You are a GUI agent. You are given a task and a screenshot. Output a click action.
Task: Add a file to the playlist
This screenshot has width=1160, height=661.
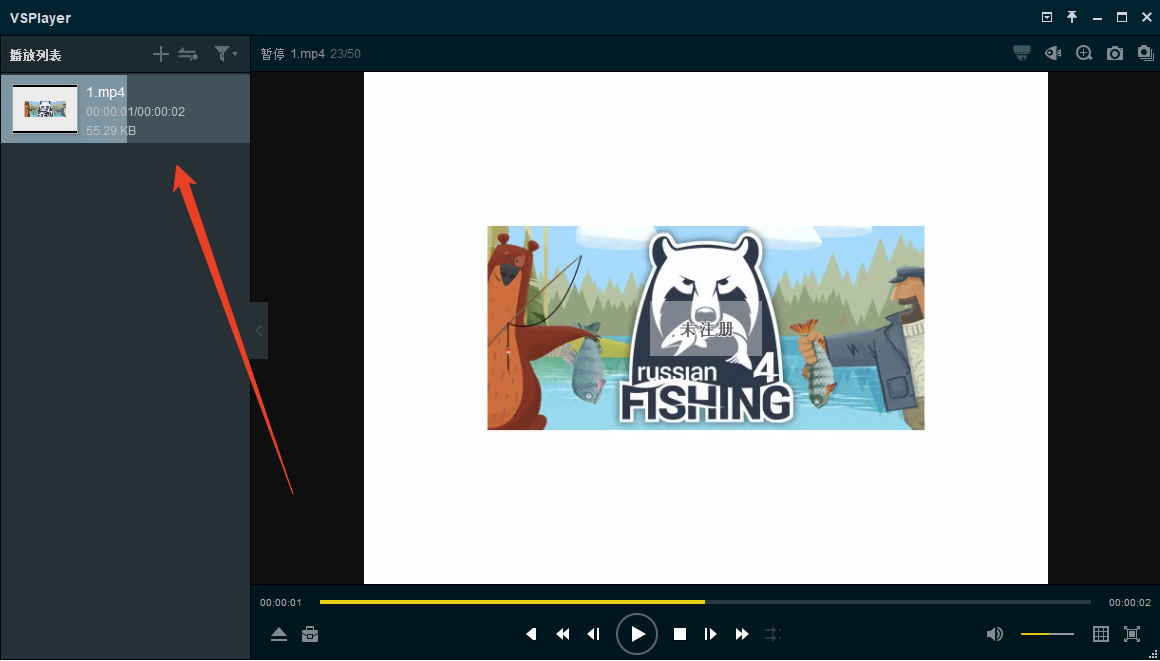161,54
